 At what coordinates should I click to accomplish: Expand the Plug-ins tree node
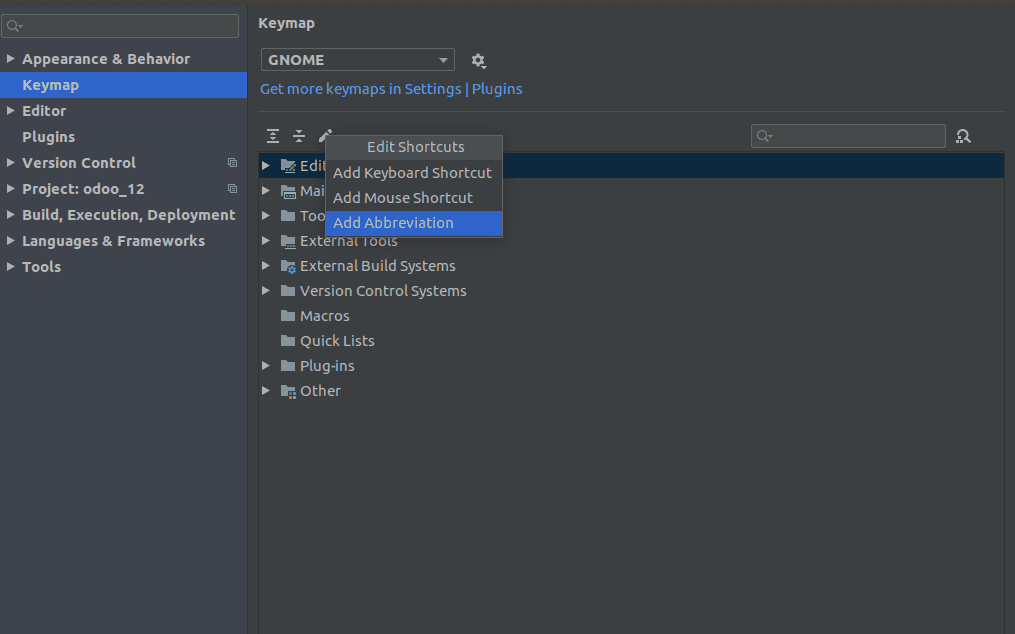pos(265,366)
